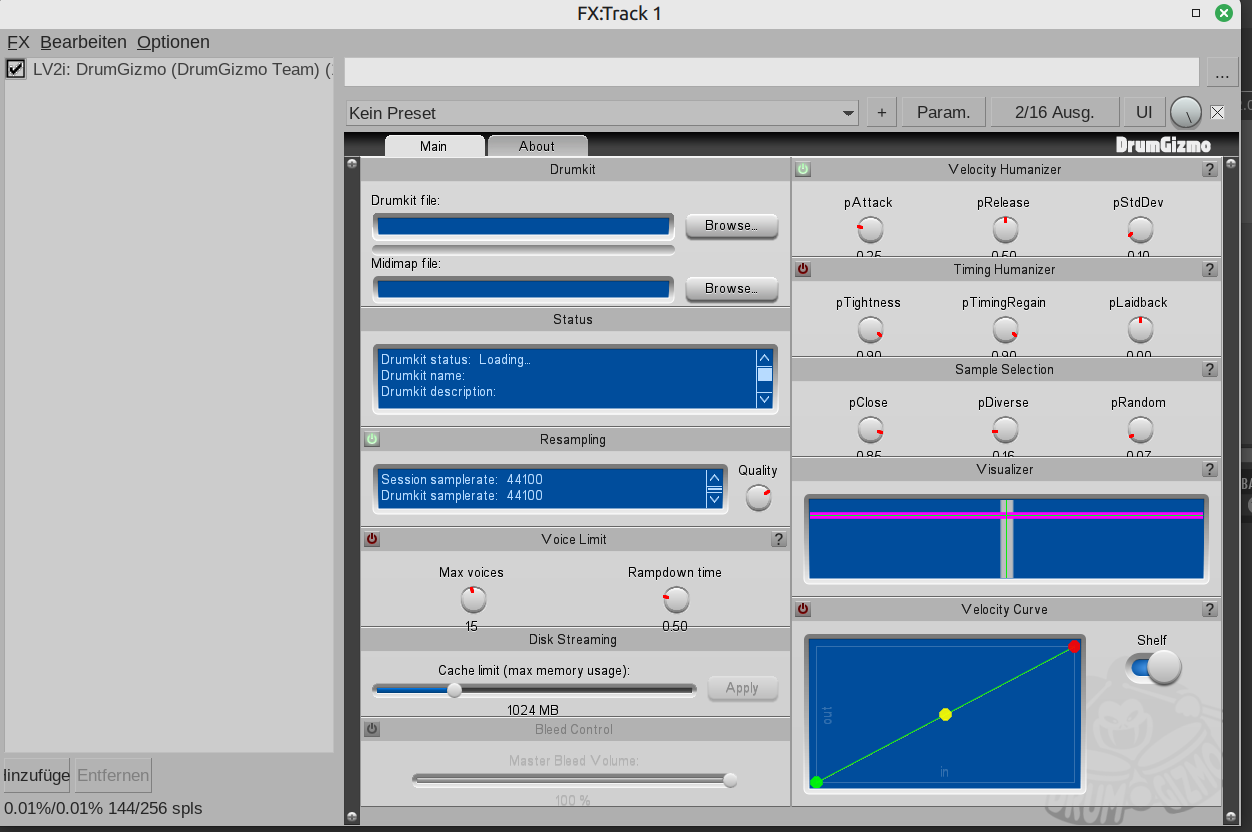Click the pTimingRegain knob
1252x832 pixels.
coord(1005,330)
